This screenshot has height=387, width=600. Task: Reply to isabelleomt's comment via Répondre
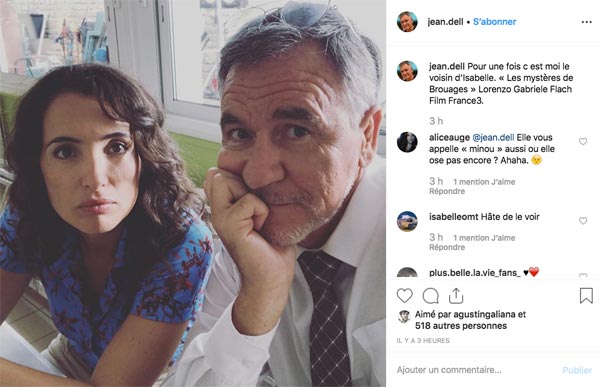point(447,247)
